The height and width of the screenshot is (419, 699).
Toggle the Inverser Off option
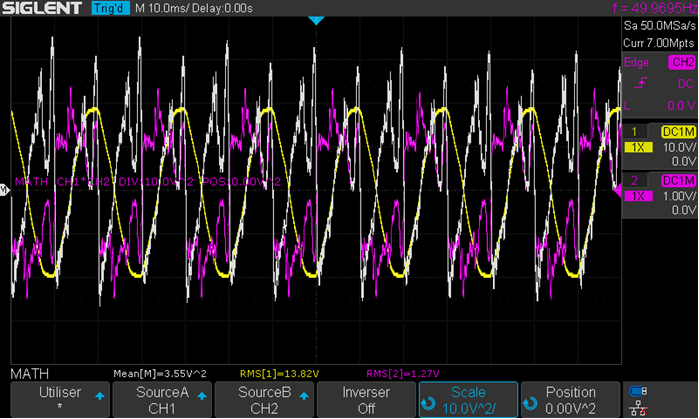(366, 399)
